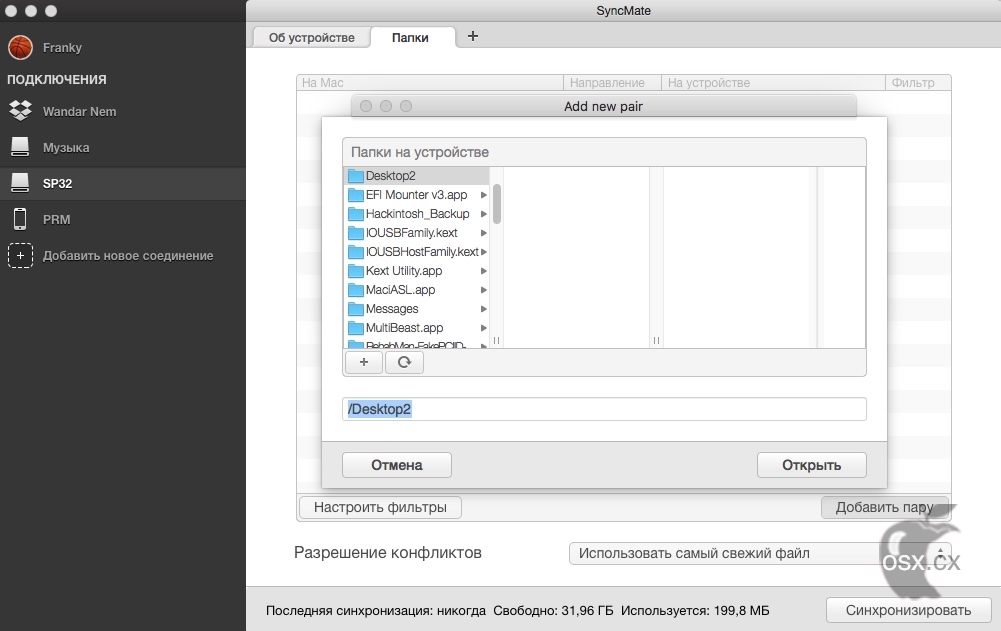Viewport: 1001px width, 631px height.
Task: Expand IOUSBHostFamily.kext with its arrow
Action: [484, 252]
